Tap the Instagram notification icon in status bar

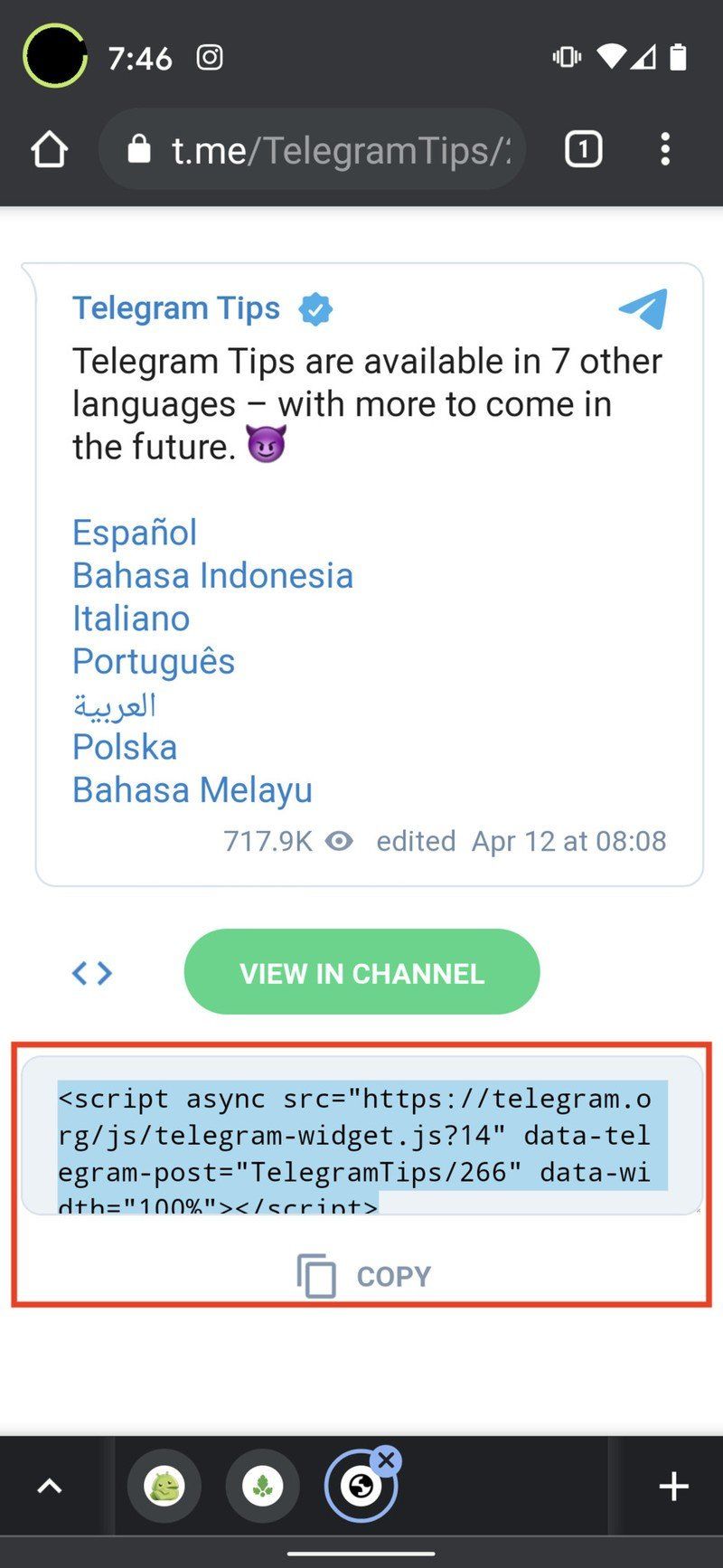209,57
